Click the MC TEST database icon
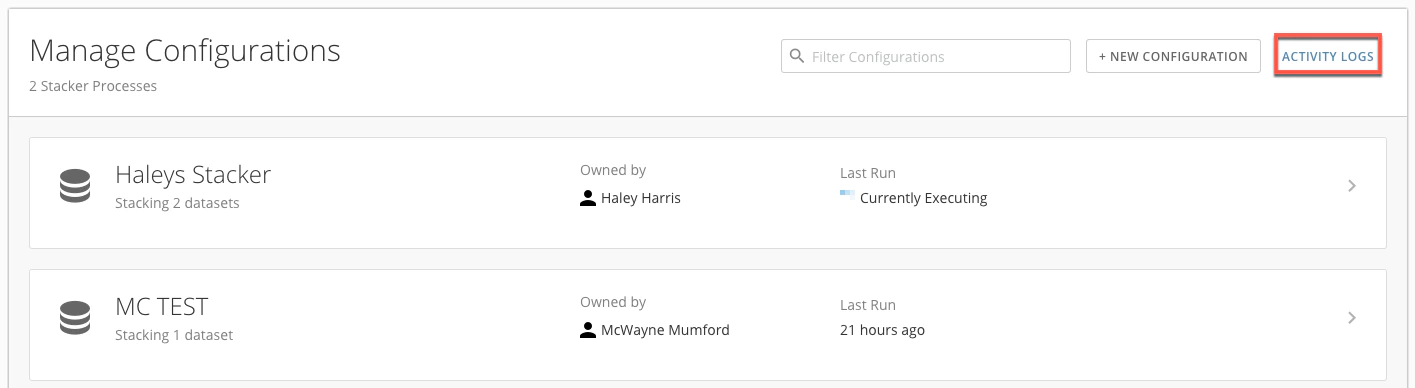The image size is (1415, 388). click(x=75, y=317)
